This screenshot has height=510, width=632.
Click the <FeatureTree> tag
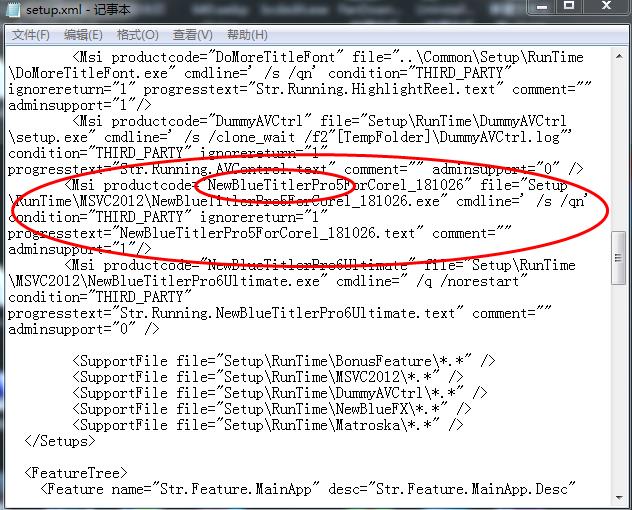click(x=76, y=473)
